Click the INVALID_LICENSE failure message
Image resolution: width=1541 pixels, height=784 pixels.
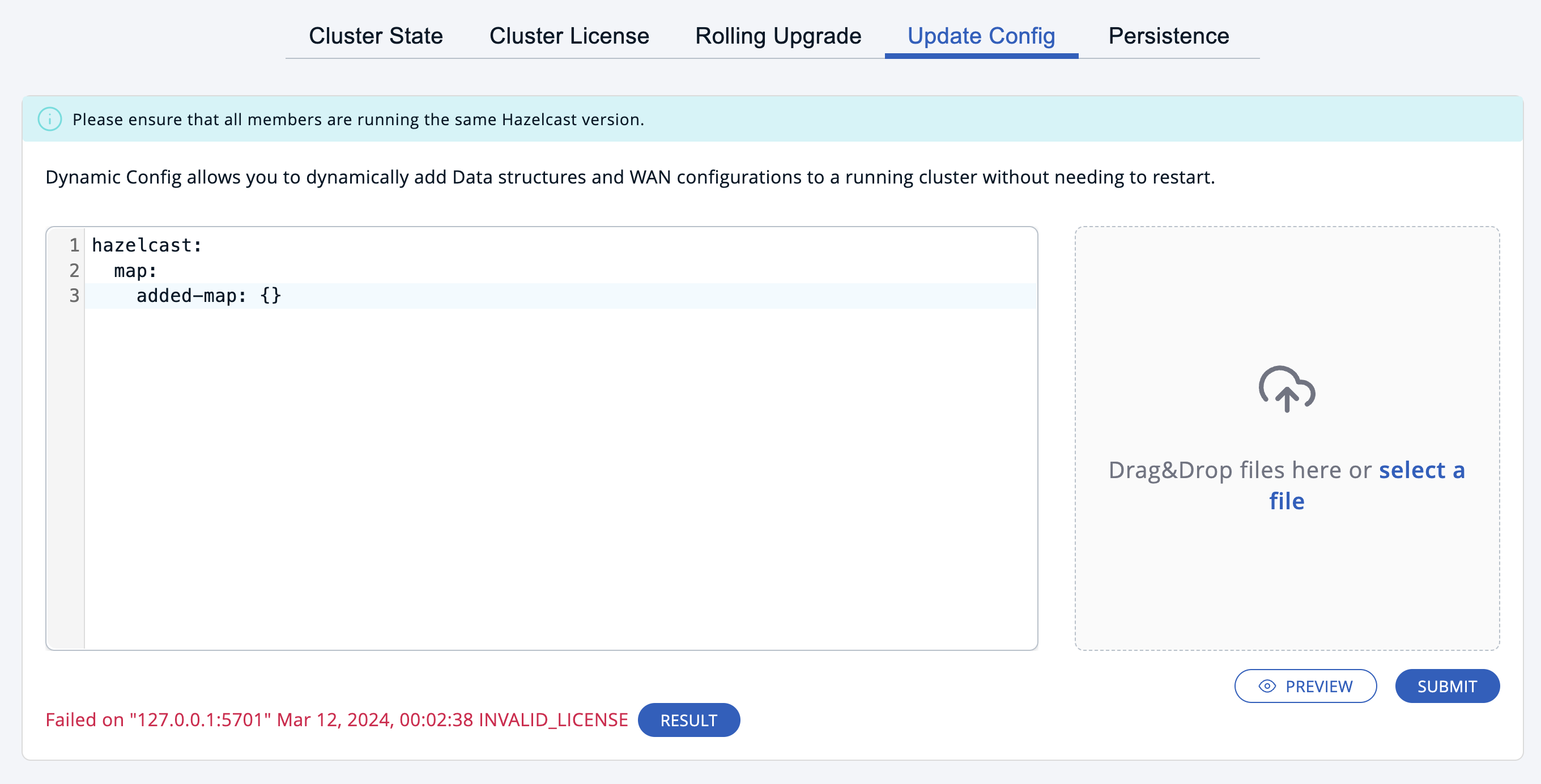(x=337, y=719)
